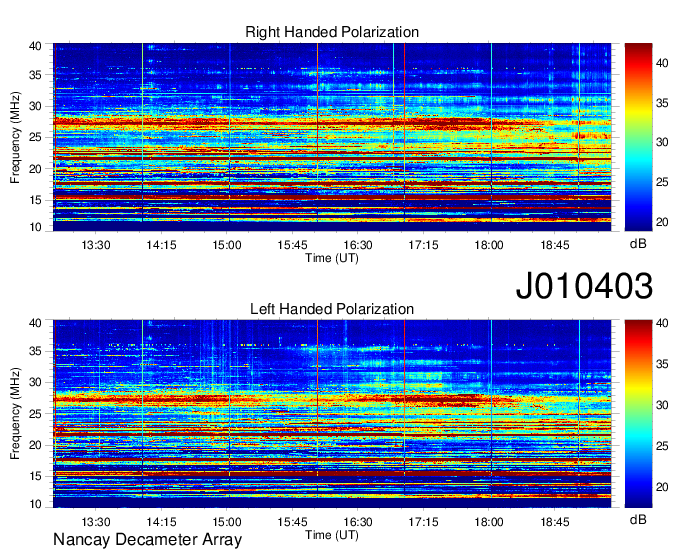Click the 40 MHz tick on bottom frequency axis
This screenshot has width=680, height=552.
pyautogui.click(x=36, y=323)
